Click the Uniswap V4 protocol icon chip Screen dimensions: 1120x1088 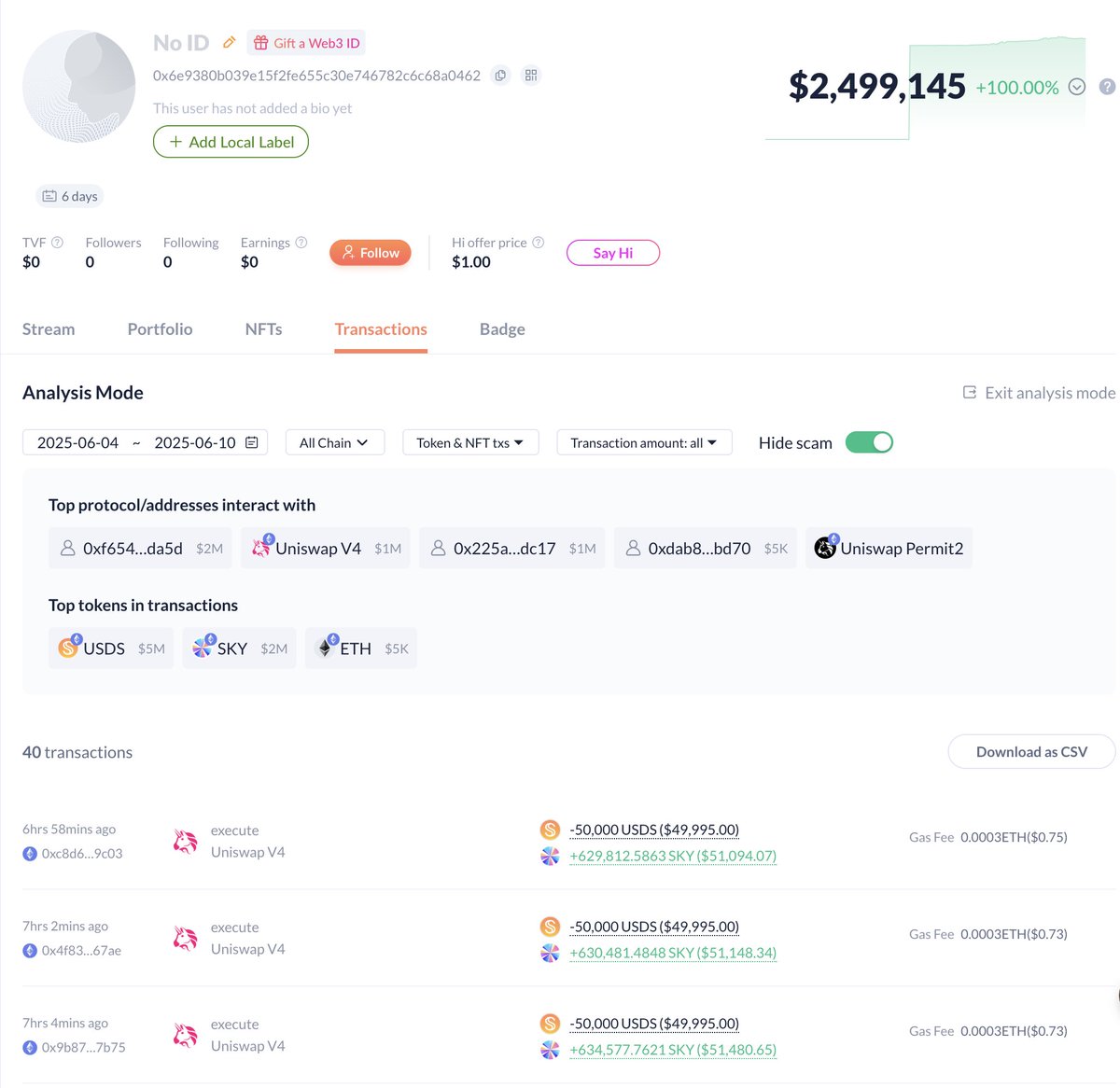click(325, 549)
